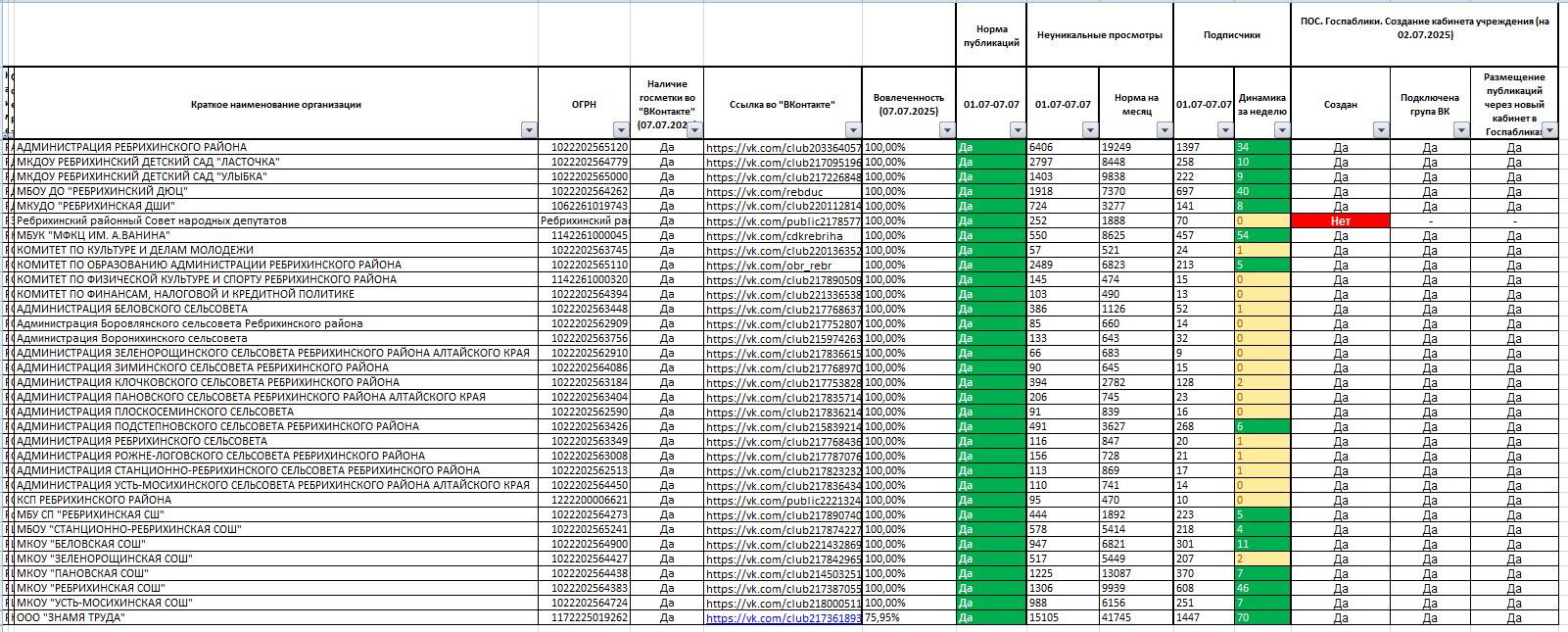
Task: Select cell МКДОУ РЕБРИХИНСКИЙ ДЕТСКИЙ САД "УЛЫБКА"
Action: (x=276, y=177)
